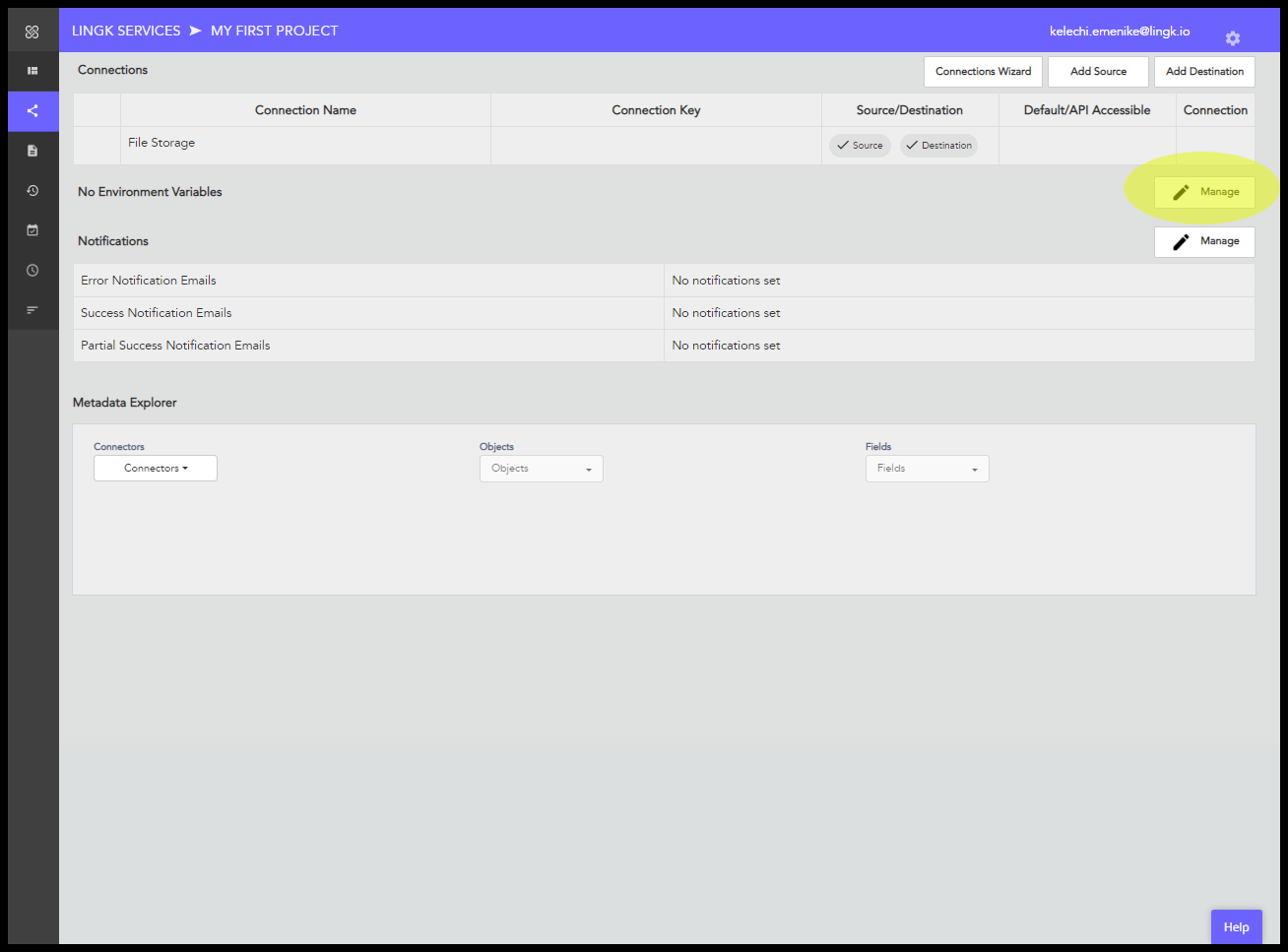Click the Help button
The image size is (1288, 952).
click(x=1236, y=926)
